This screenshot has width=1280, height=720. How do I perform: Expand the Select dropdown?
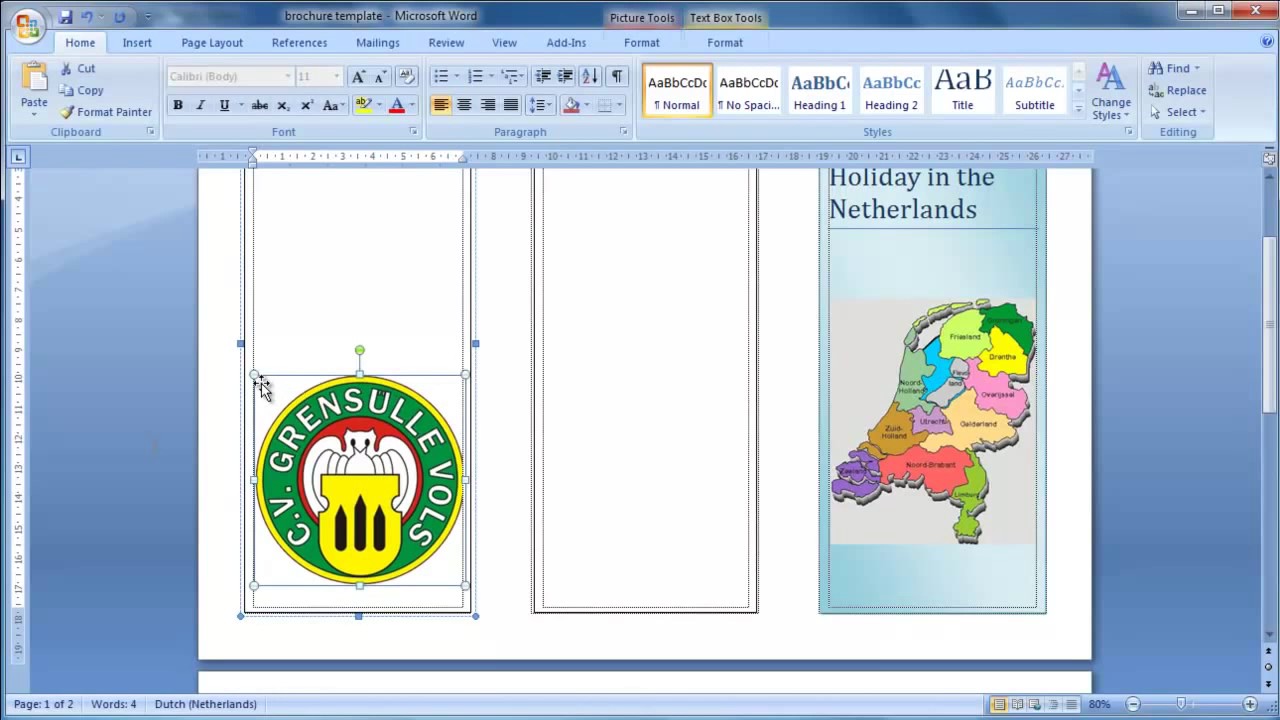(x=1203, y=112)
